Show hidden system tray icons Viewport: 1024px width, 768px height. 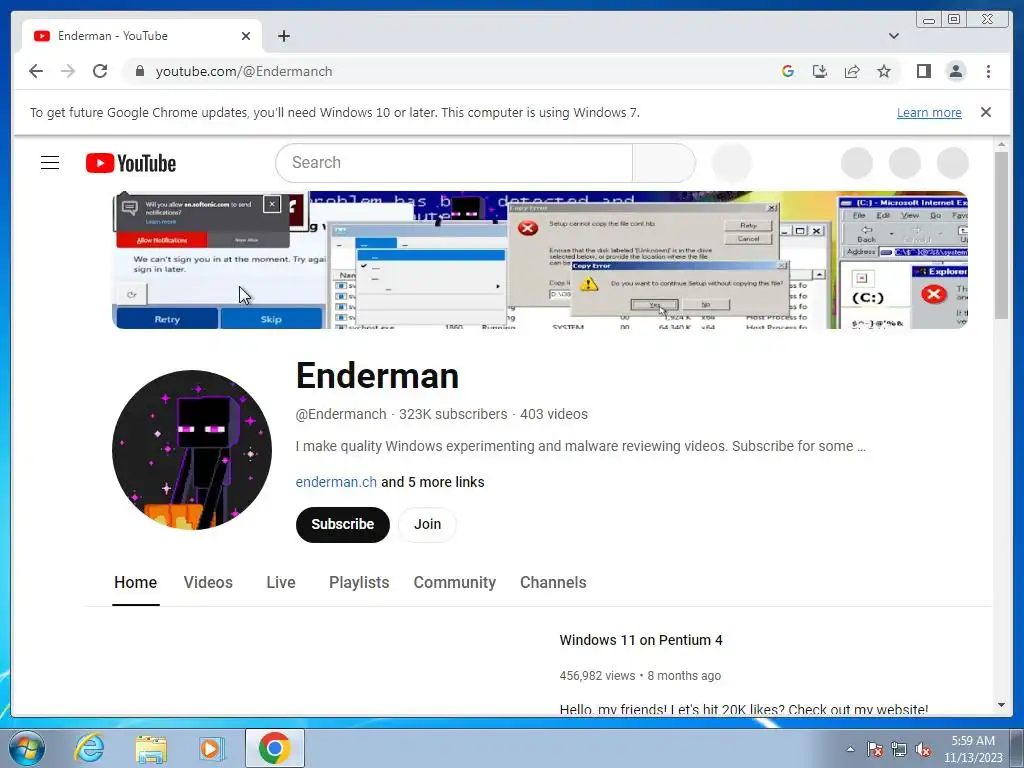(850, 749)
